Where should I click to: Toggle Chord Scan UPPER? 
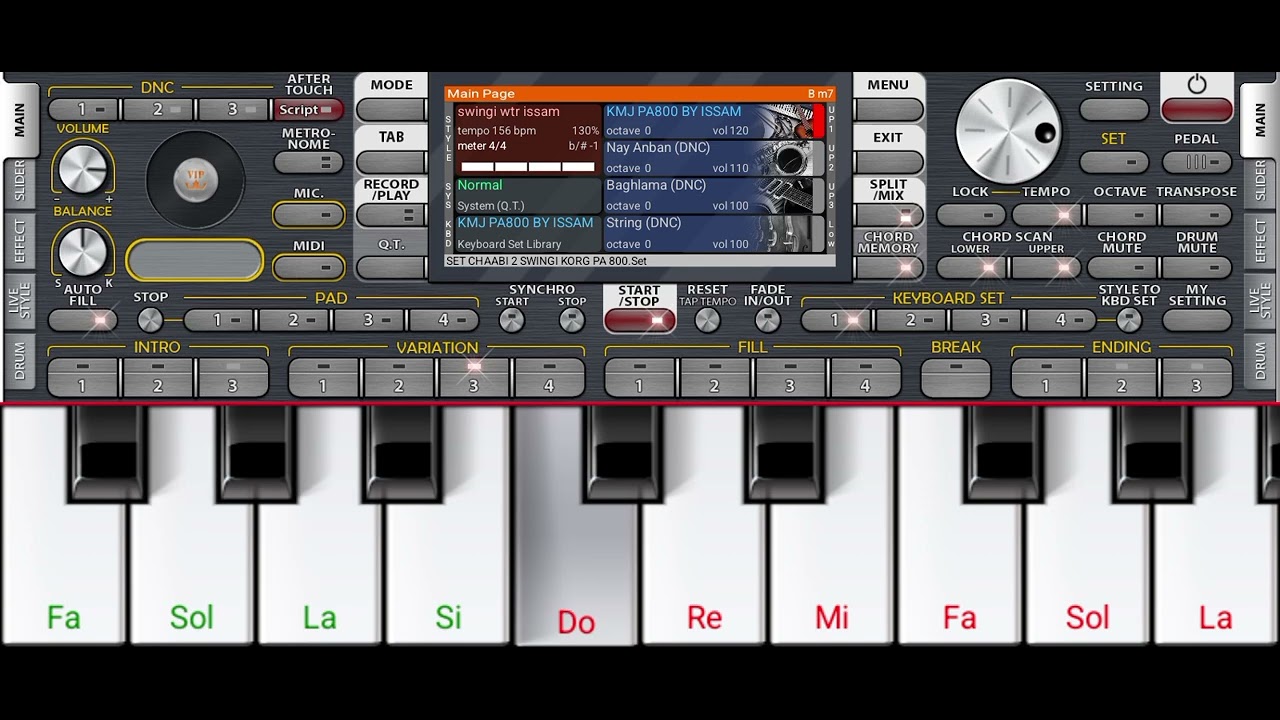(x=1047, y=267)
